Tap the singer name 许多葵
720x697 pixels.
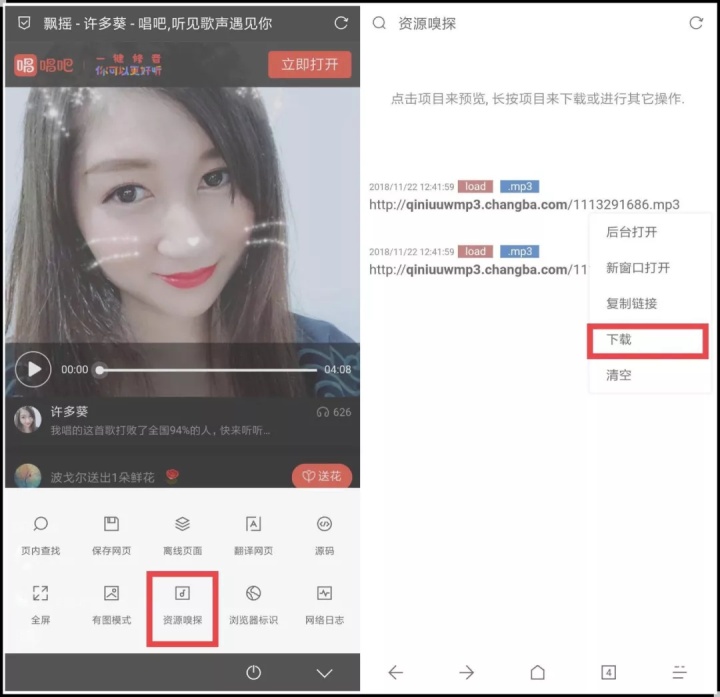(x=69, y=411)
